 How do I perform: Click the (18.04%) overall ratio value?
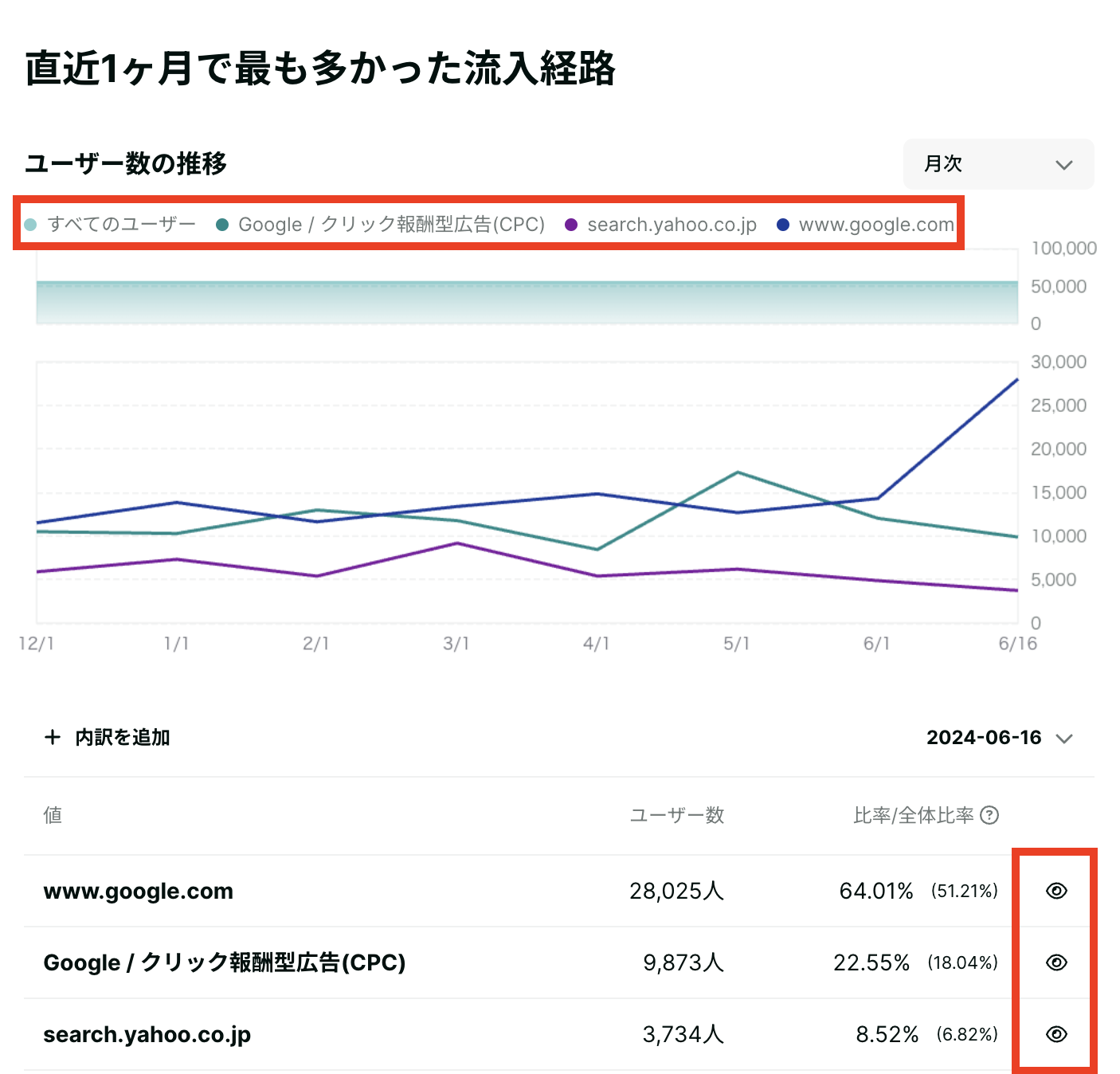point(963,962)
